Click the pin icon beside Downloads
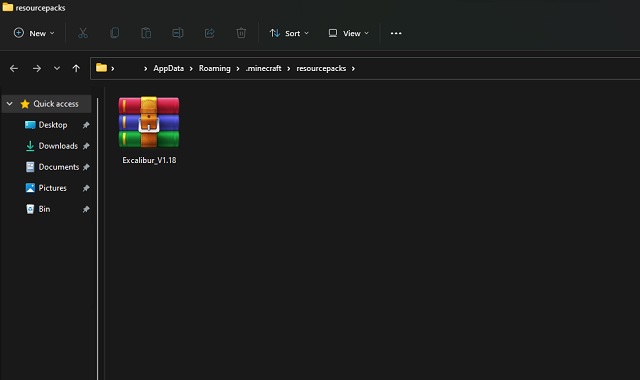Image resolution: width=640 pixels, height=380 pixels. point(86,146)
